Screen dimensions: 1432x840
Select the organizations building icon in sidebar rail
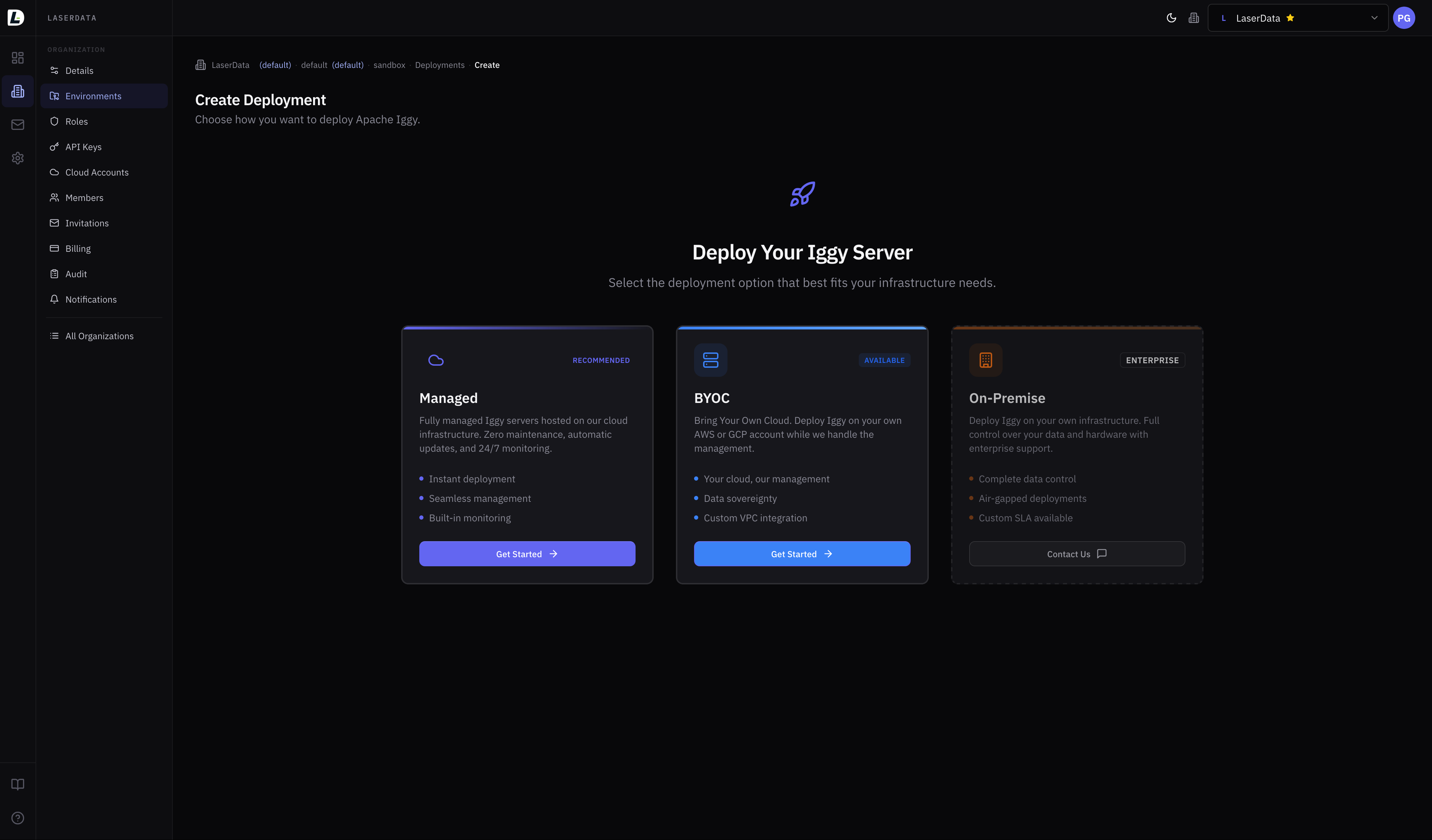pyautogui.click(x=18, y=90)
